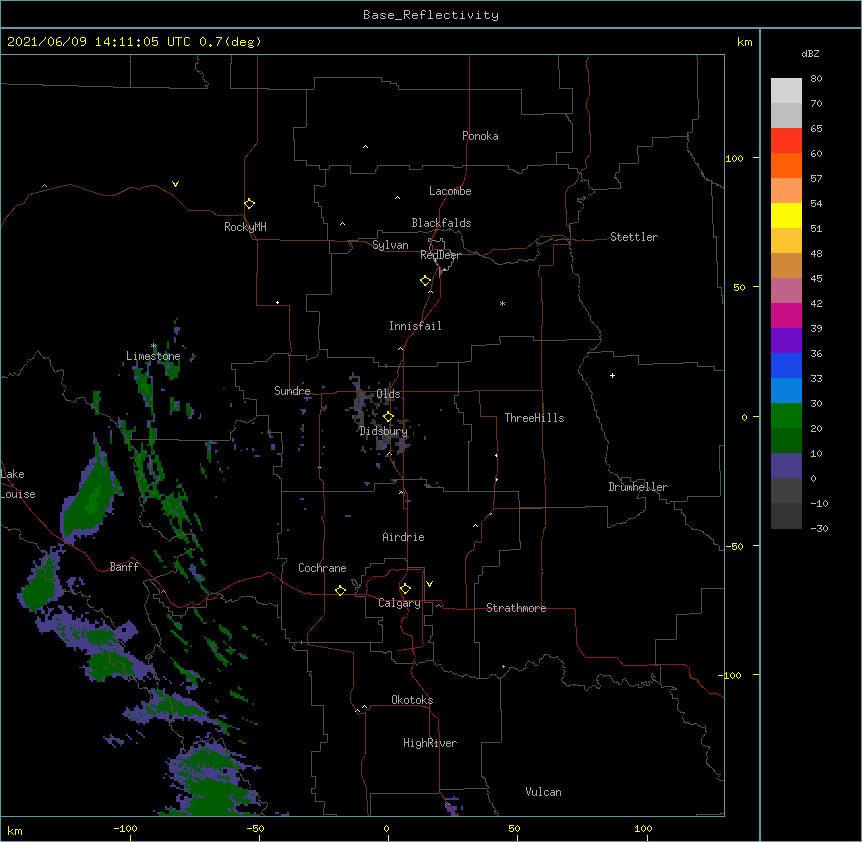Screen dimensions: 862x842
Task: Click the Cochrane label
Action: click(x=322, y=568)
